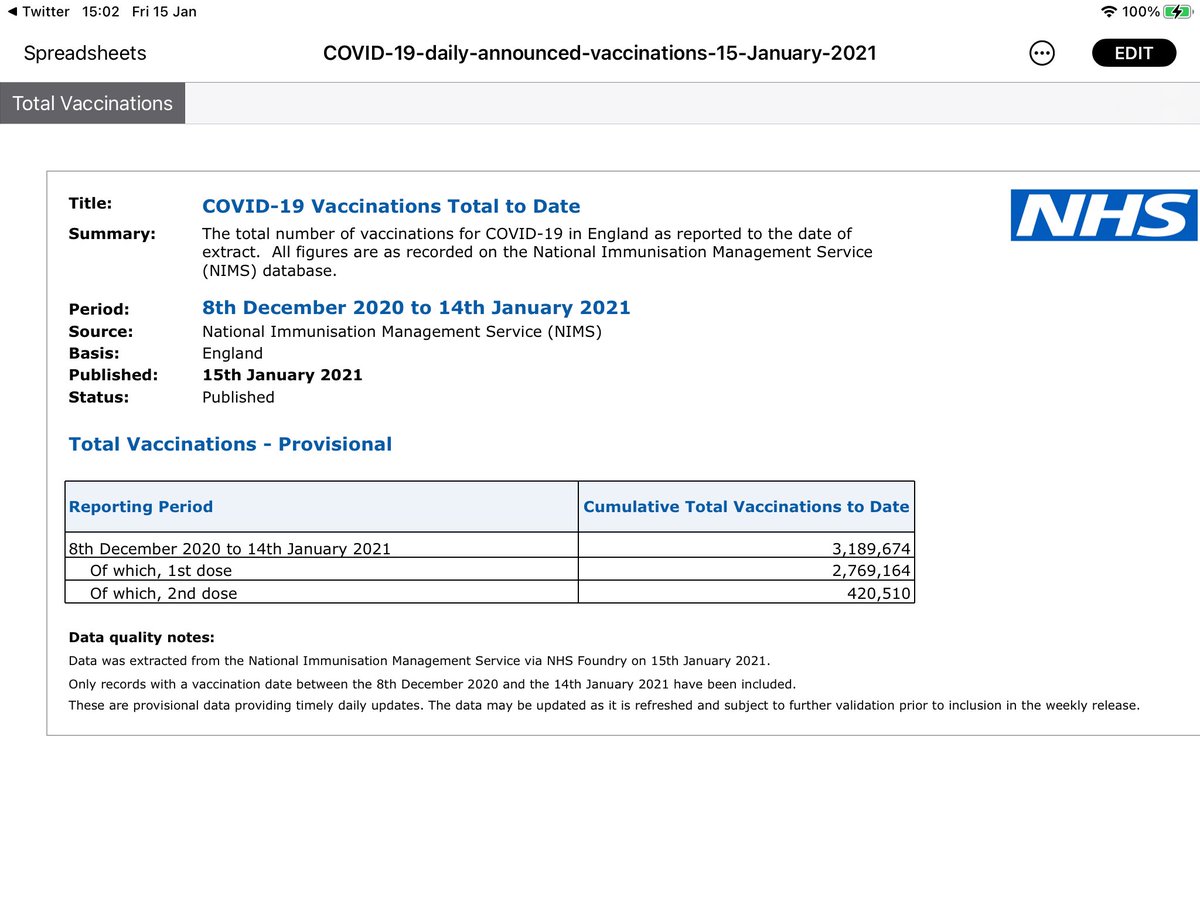Viewport: 1200px width, 900px height.
Task: Tap the COVID-19 Vaccinations Total to Date heading
Action: (x=391, y=206)
